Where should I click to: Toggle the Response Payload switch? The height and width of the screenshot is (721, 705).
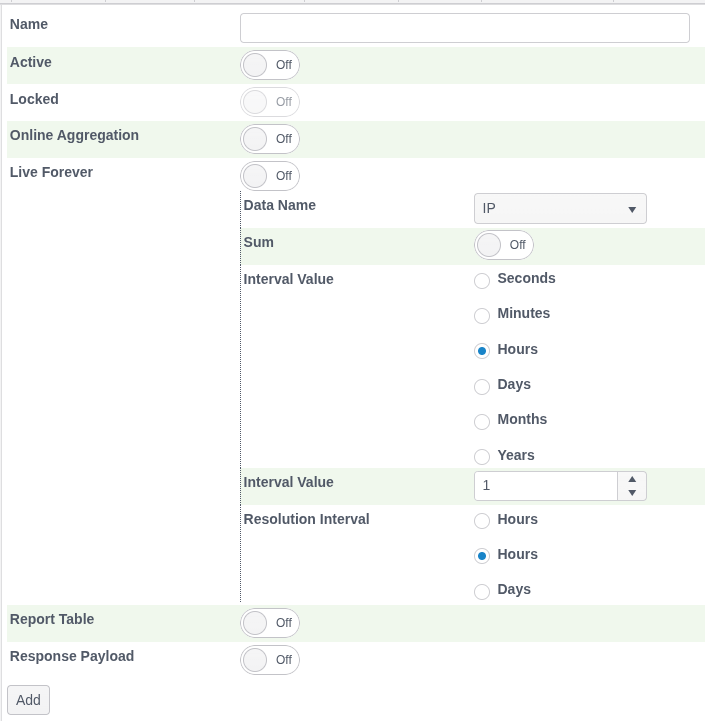pos(270,660)
